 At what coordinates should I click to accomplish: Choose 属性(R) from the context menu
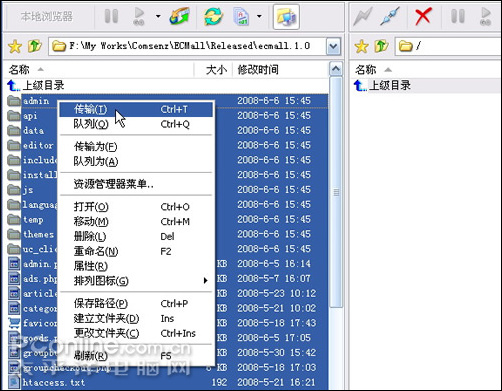136,266
